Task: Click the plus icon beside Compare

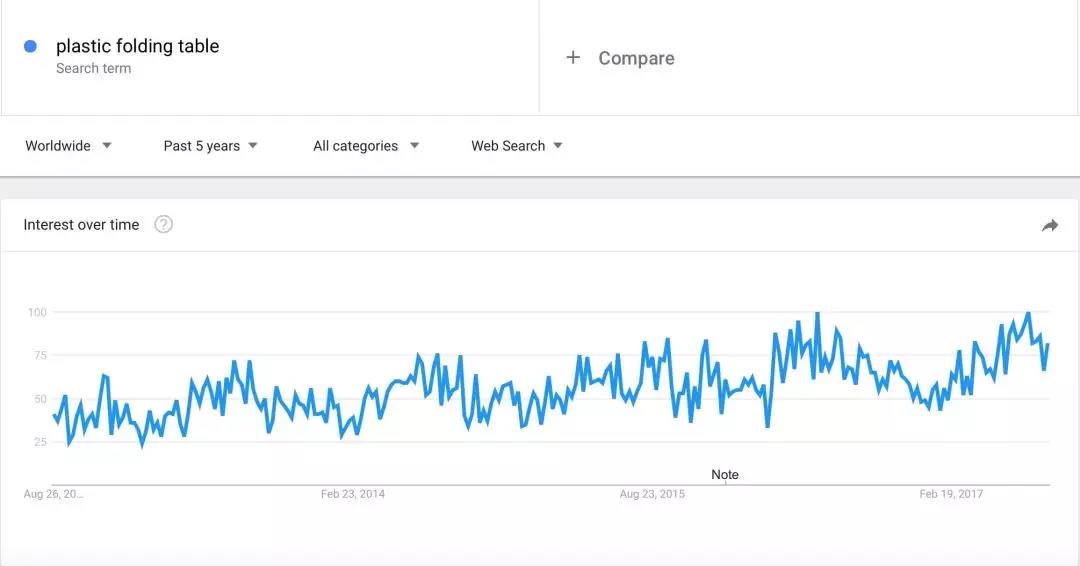Action: click(573, 58)
